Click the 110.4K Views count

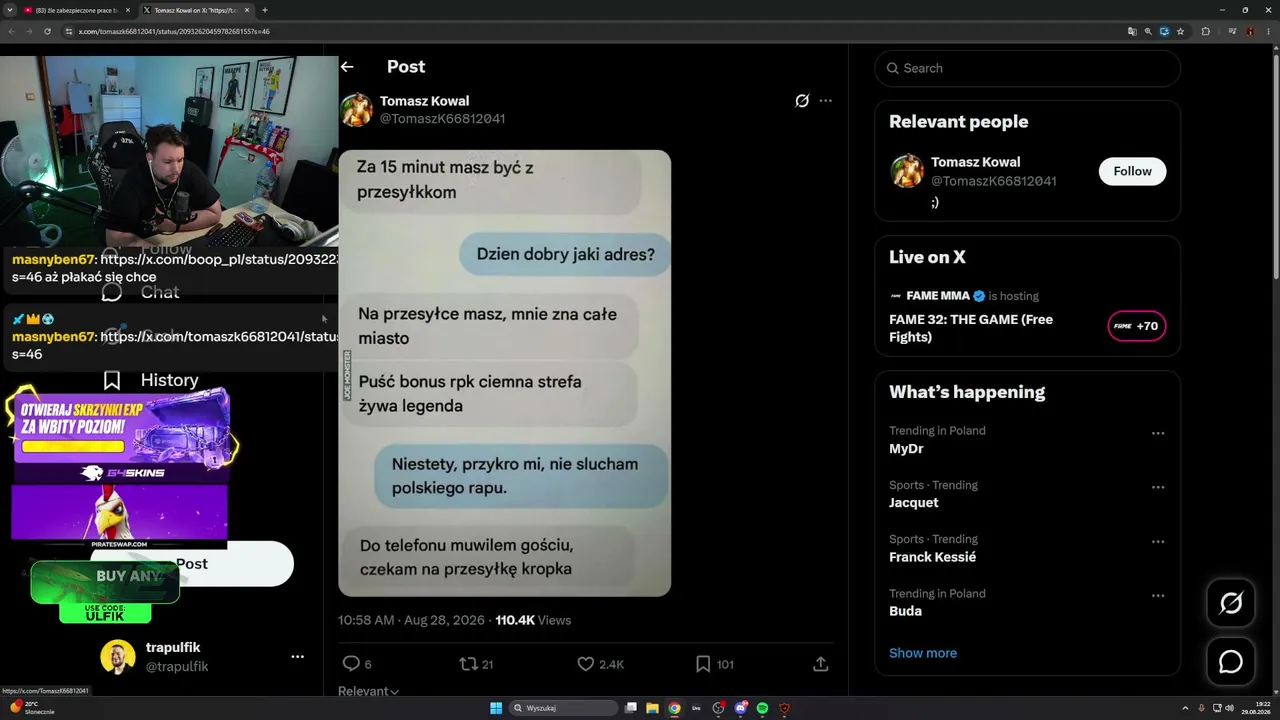[x=533, y=620]
